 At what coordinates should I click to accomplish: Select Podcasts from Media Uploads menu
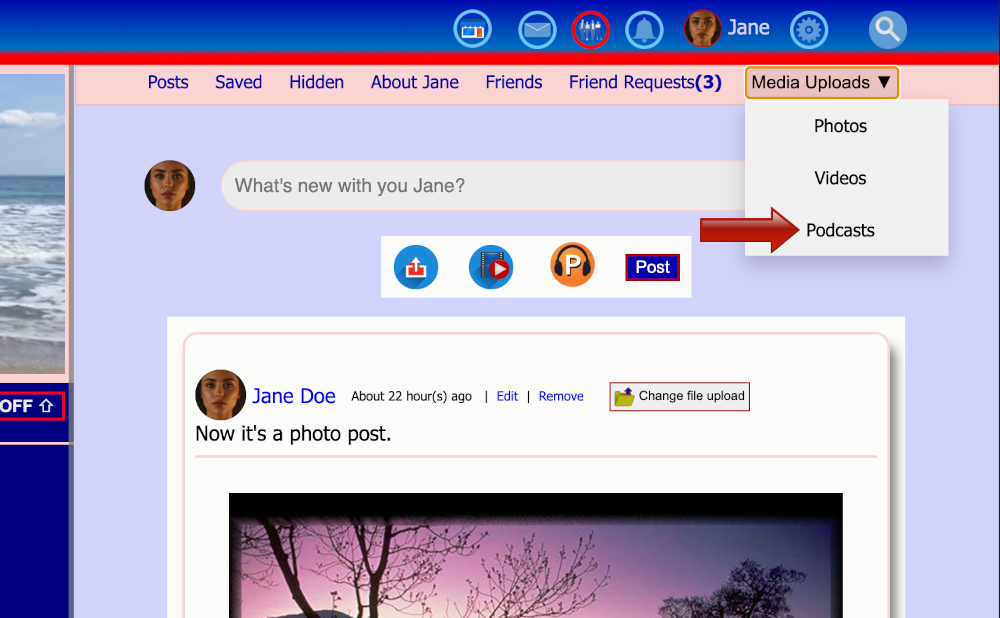[x=840, y=230]
